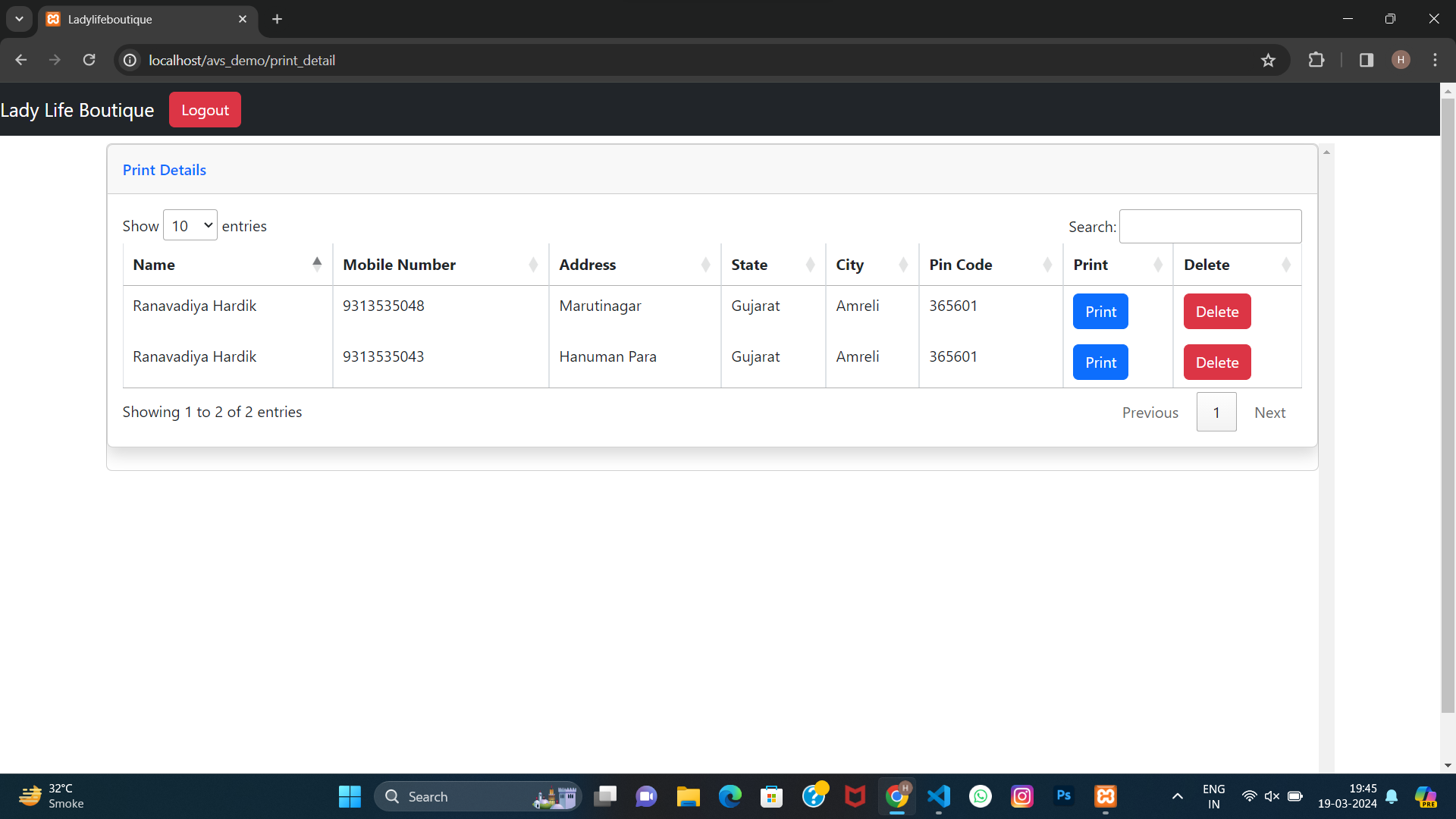
Task: Launch XAMPP from the taskbar
Action: point(1105,796)
